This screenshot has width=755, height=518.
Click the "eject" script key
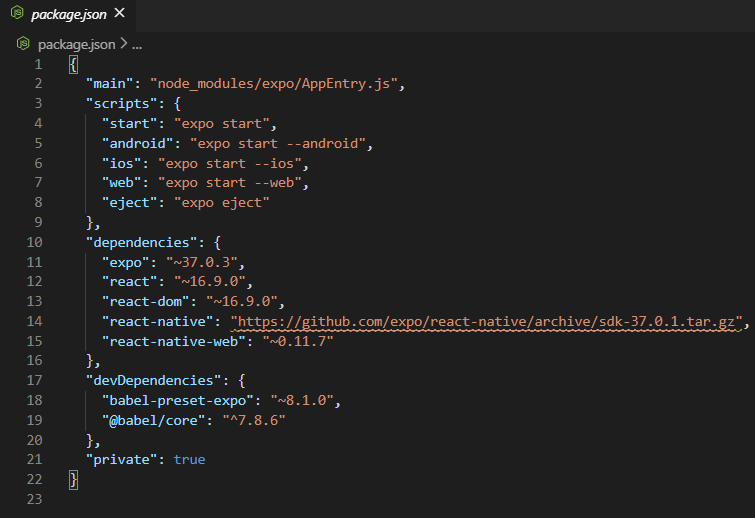(x=130, y=203)
